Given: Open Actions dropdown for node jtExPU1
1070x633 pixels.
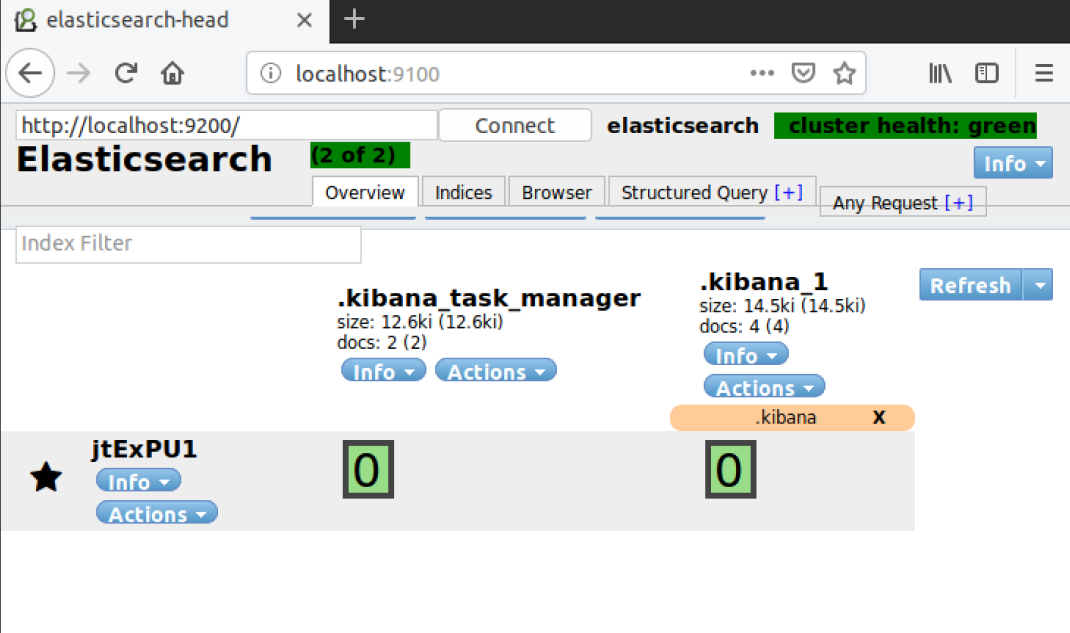Looking at the screenshot, I should pyautogui.click(x=157, y=513).
